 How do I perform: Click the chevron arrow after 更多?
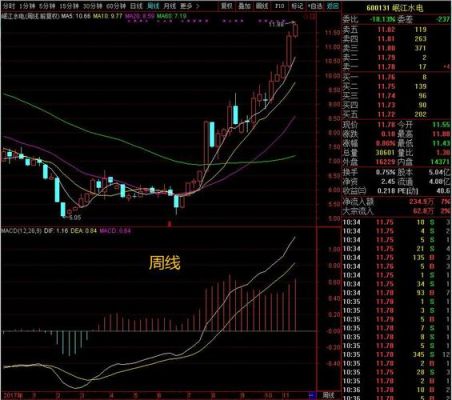click(198, 6)
